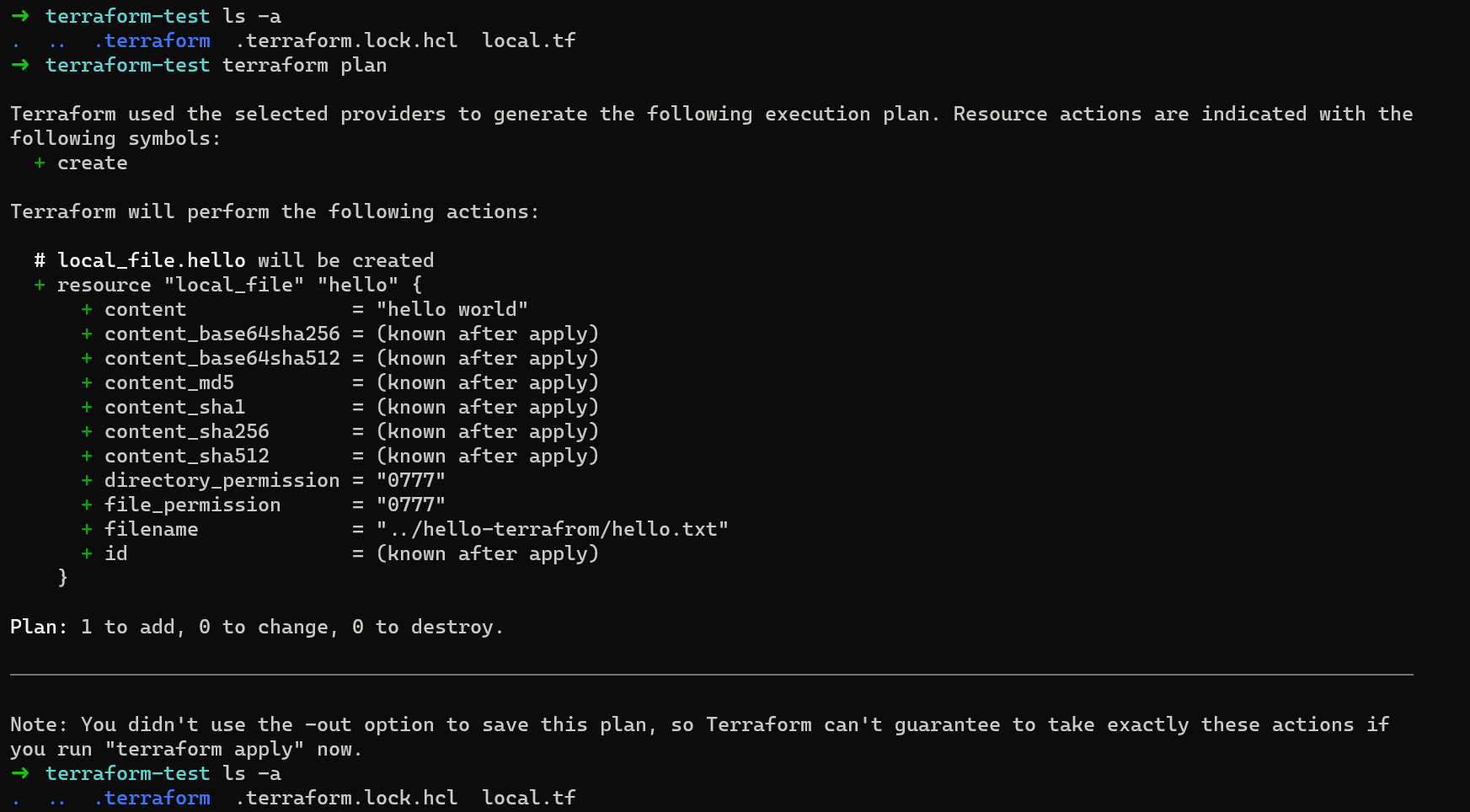This screenshot has width=1470, height=812.
Task: Click the horizontal divider line below the plan
Action: click(711, 675)
